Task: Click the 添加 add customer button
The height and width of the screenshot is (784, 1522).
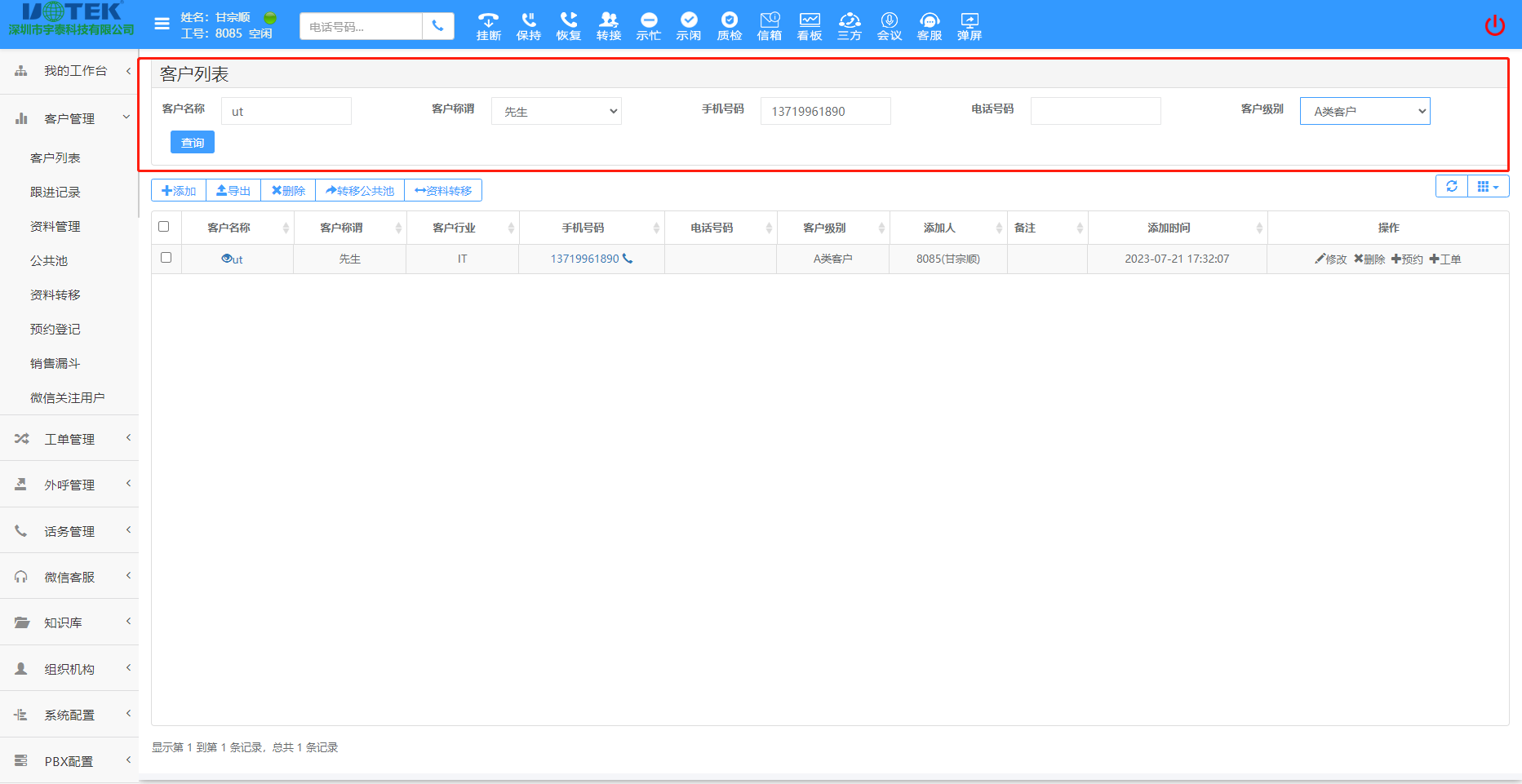Action: [179, 191]
